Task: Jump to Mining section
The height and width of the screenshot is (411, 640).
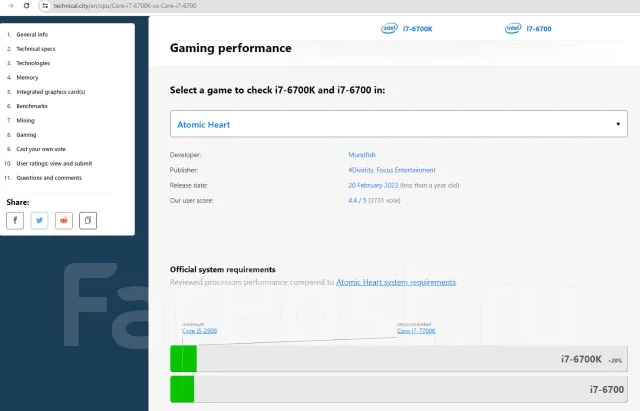Action: (x=25, y=120)
